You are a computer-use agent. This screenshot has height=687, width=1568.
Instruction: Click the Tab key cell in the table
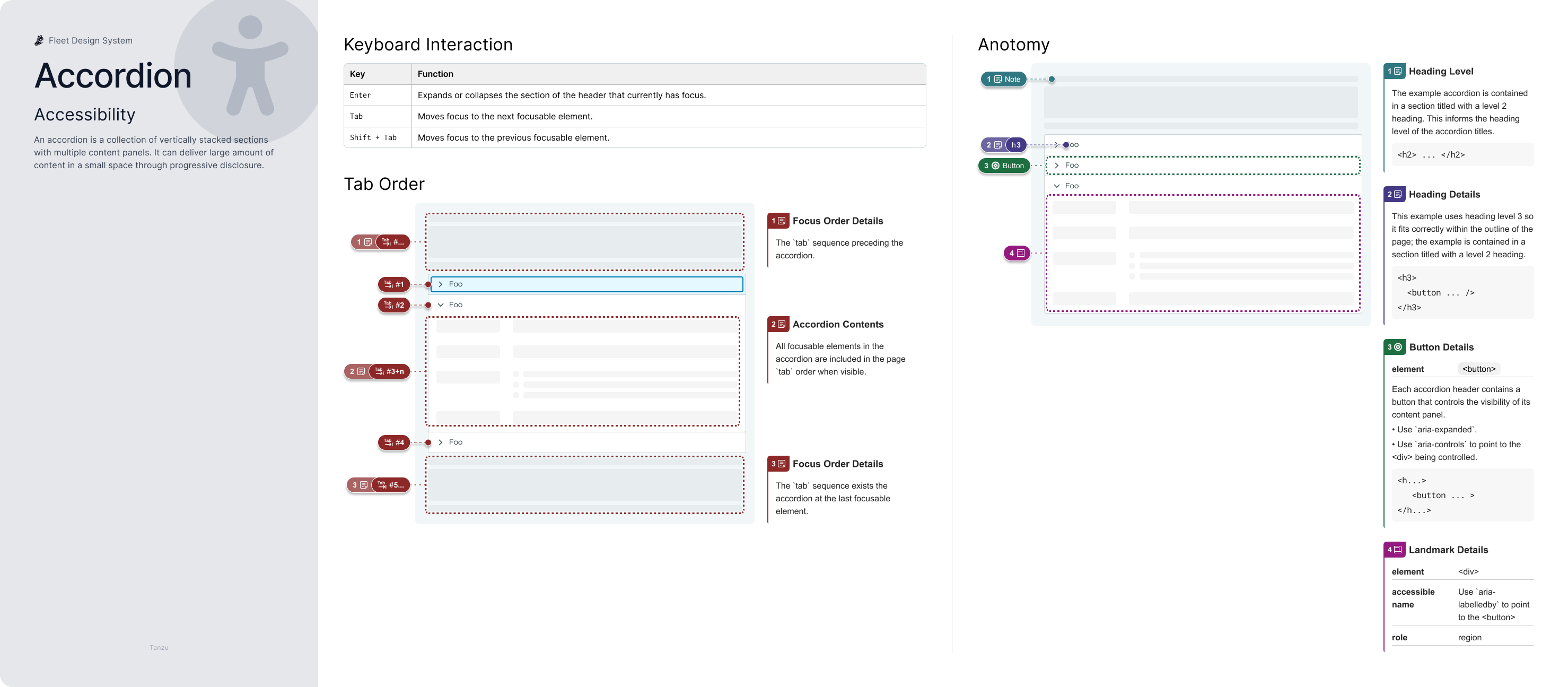point(378,117)
